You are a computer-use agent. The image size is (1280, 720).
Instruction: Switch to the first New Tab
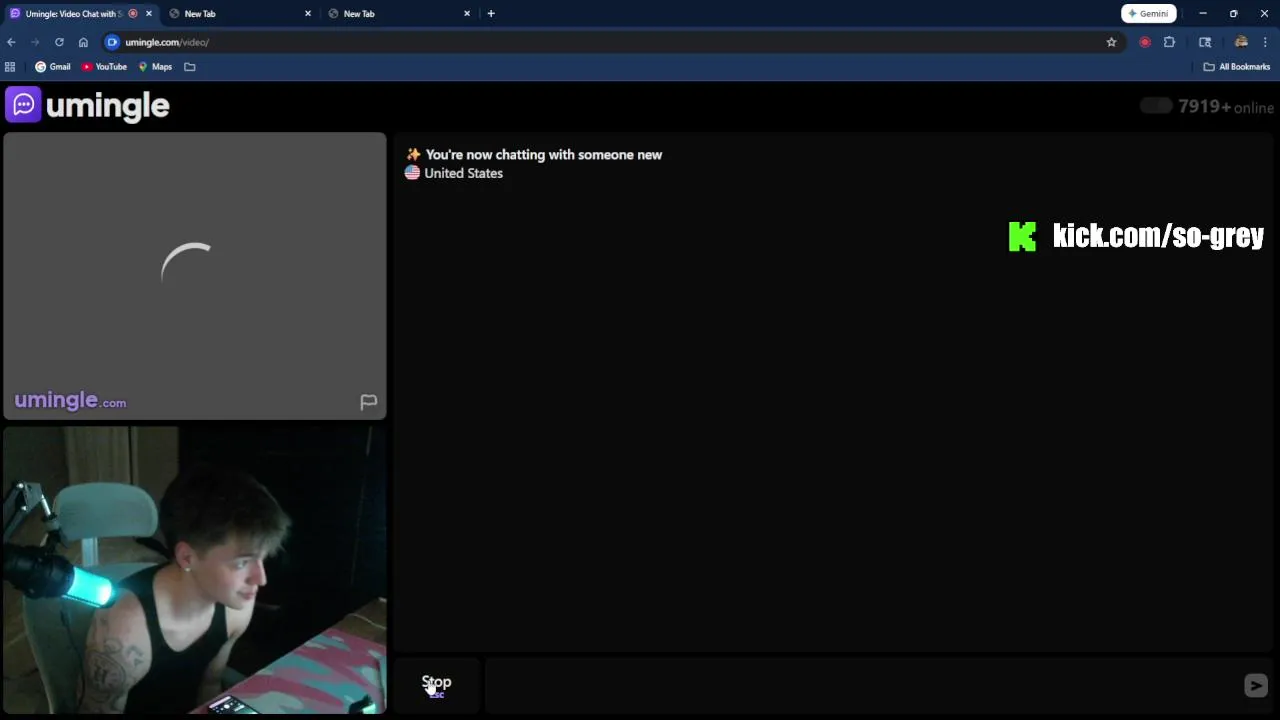click(x=200, y=14)
